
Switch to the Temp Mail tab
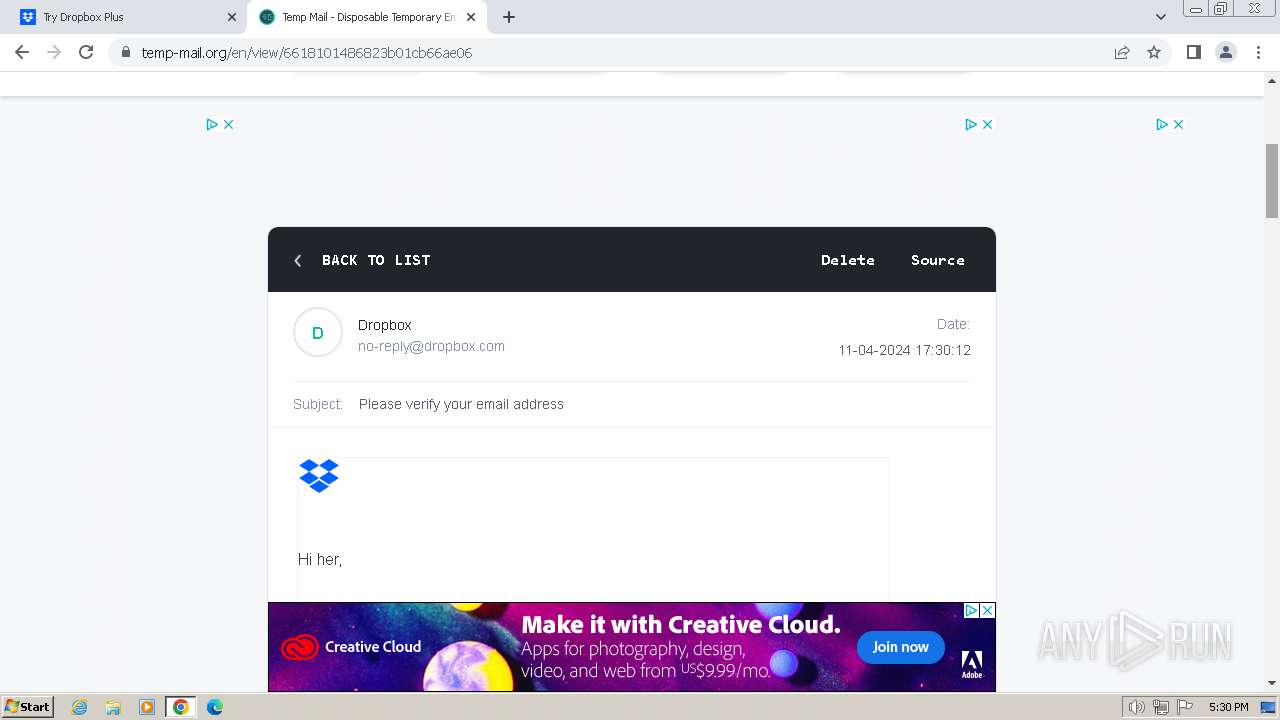(368, 17)
